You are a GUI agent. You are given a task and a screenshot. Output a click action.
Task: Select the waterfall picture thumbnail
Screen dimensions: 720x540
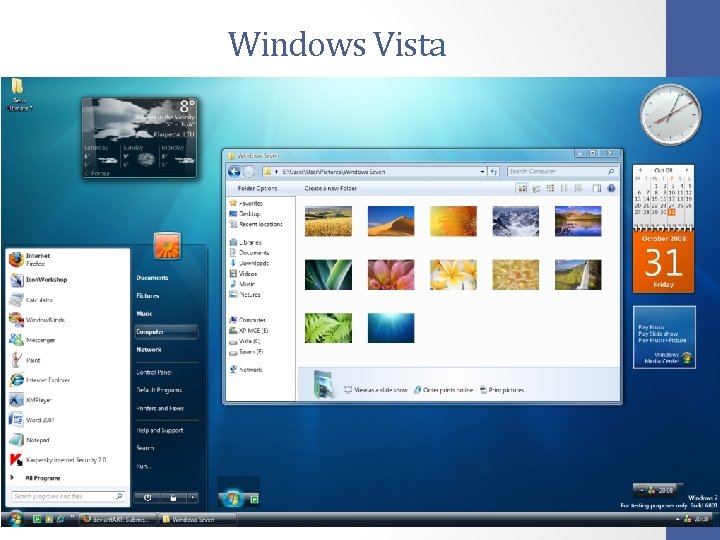[578, 275]
